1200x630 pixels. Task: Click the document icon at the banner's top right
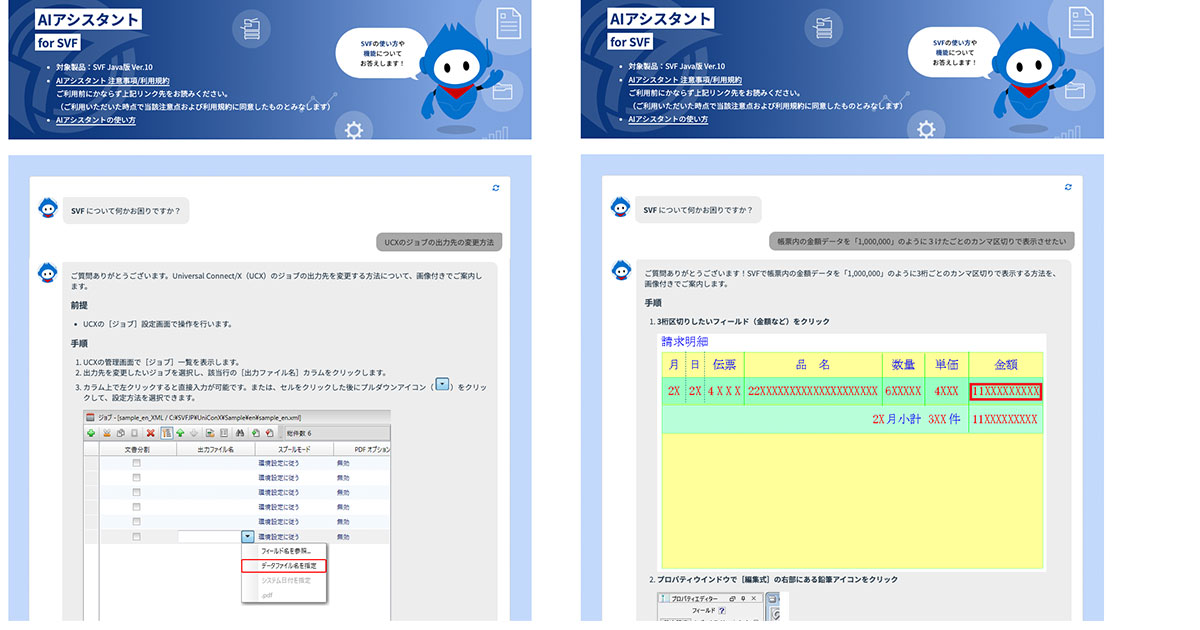click(507, 22)
